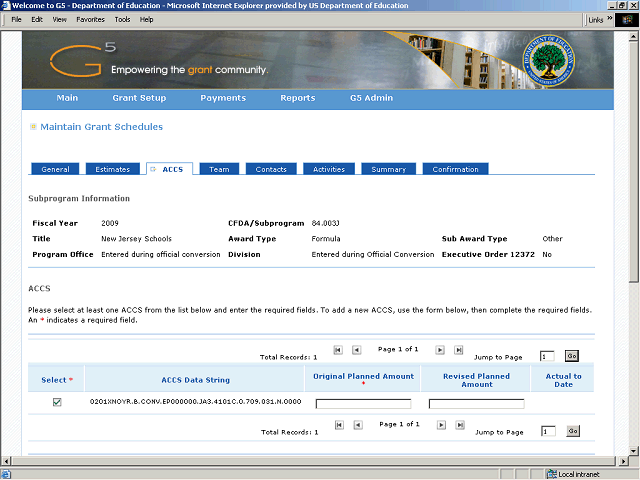The width and height of the screenshot is (640, 480).
Task: Open the Help menu
Action: (x=146, y=19)
